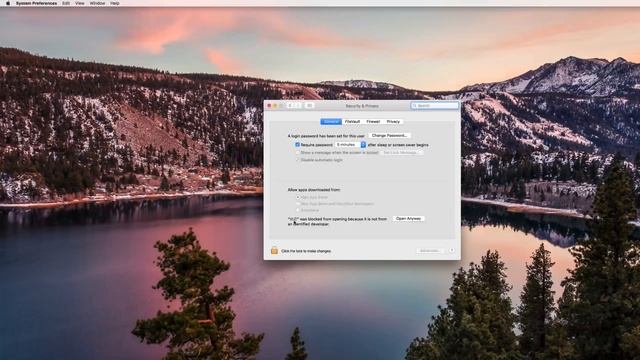Click the Advanced button
This screenshot has width=640, height=360.
coord(429,250)
